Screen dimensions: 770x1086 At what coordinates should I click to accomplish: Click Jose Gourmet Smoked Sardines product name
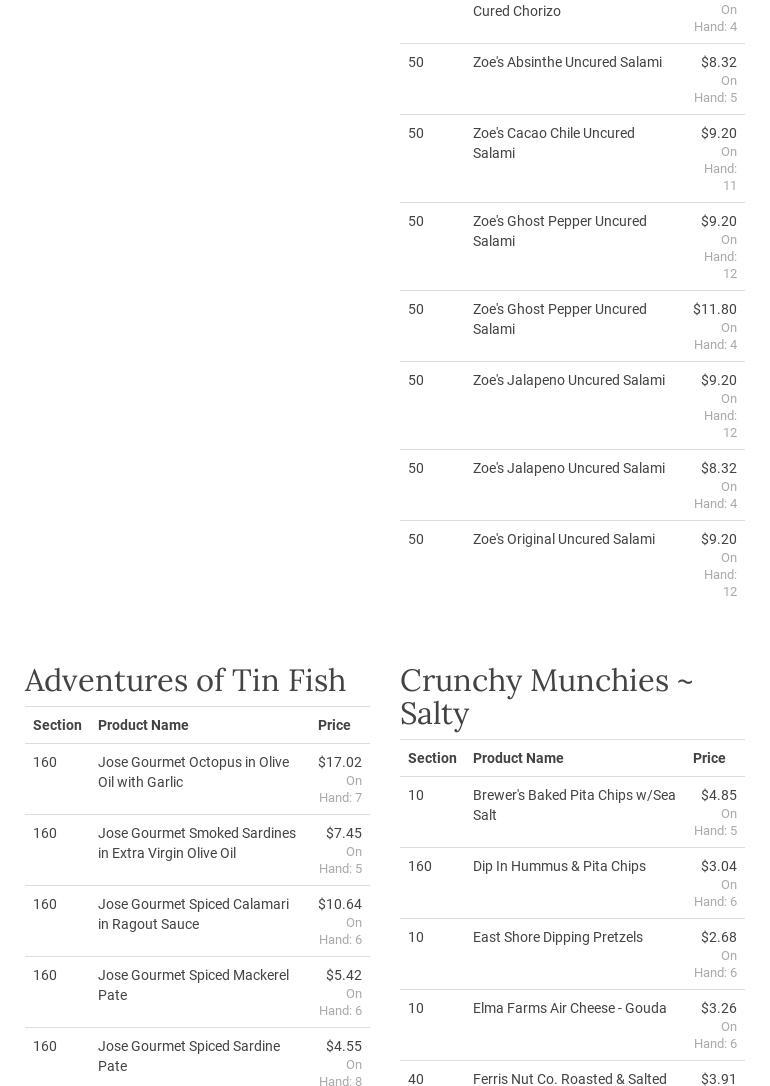196,843
